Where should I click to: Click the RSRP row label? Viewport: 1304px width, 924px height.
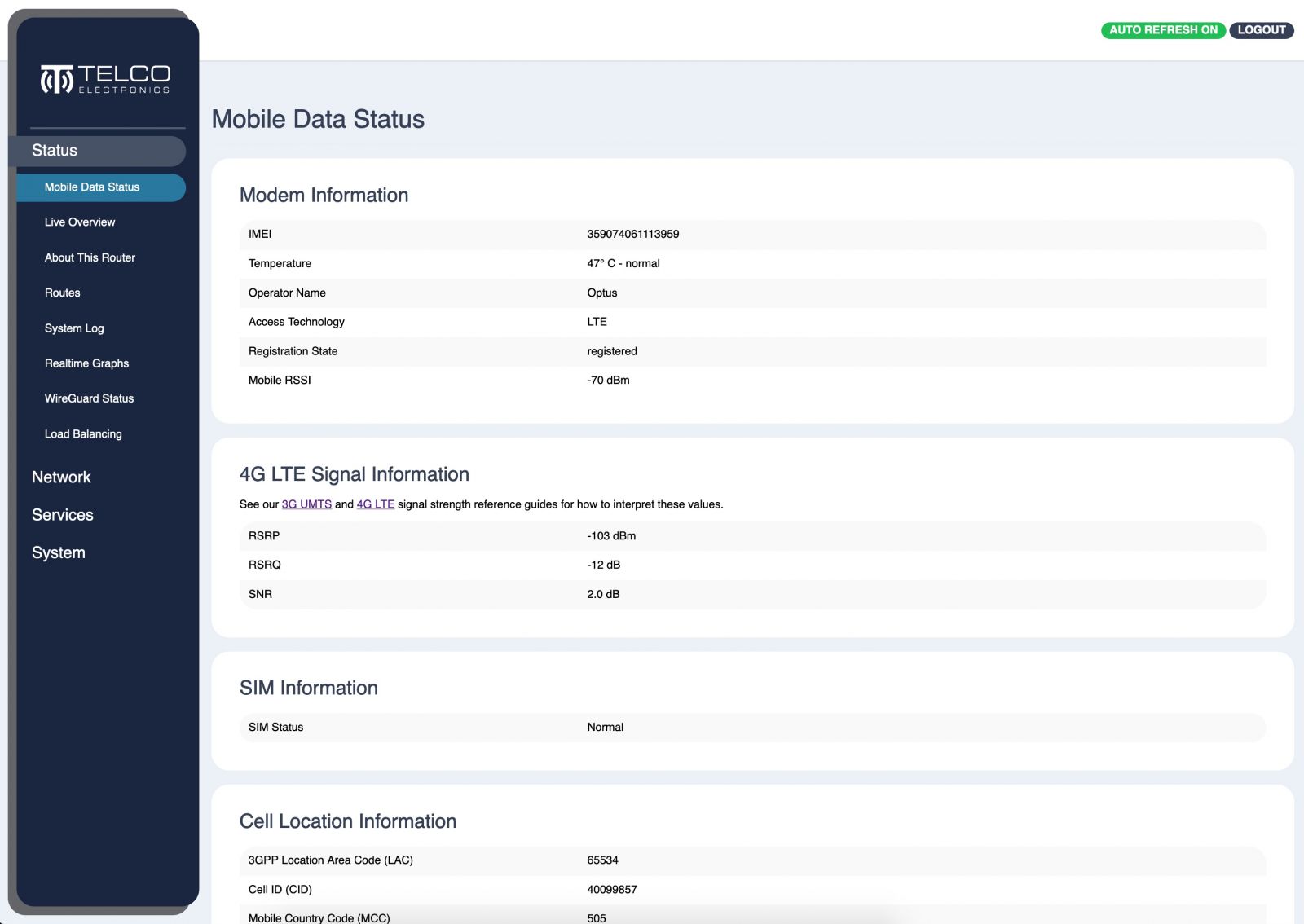point(264,535)
